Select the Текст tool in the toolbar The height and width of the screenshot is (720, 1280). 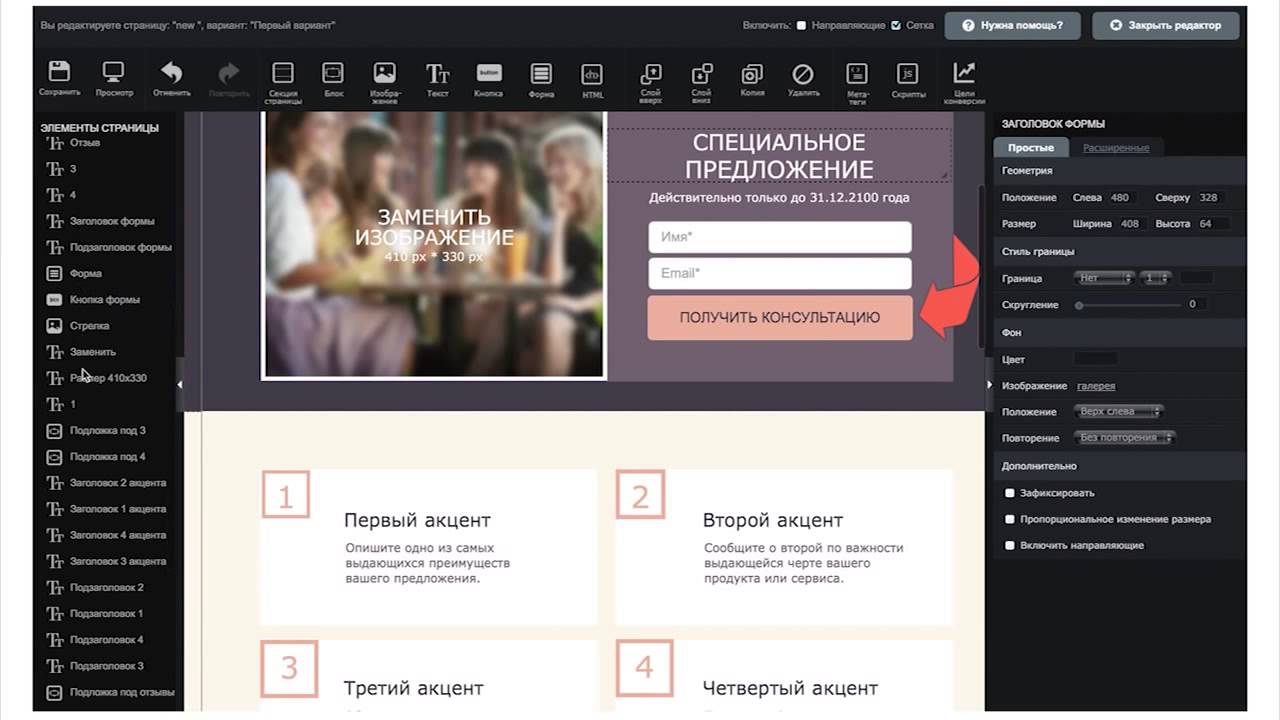tap(438, 73)
